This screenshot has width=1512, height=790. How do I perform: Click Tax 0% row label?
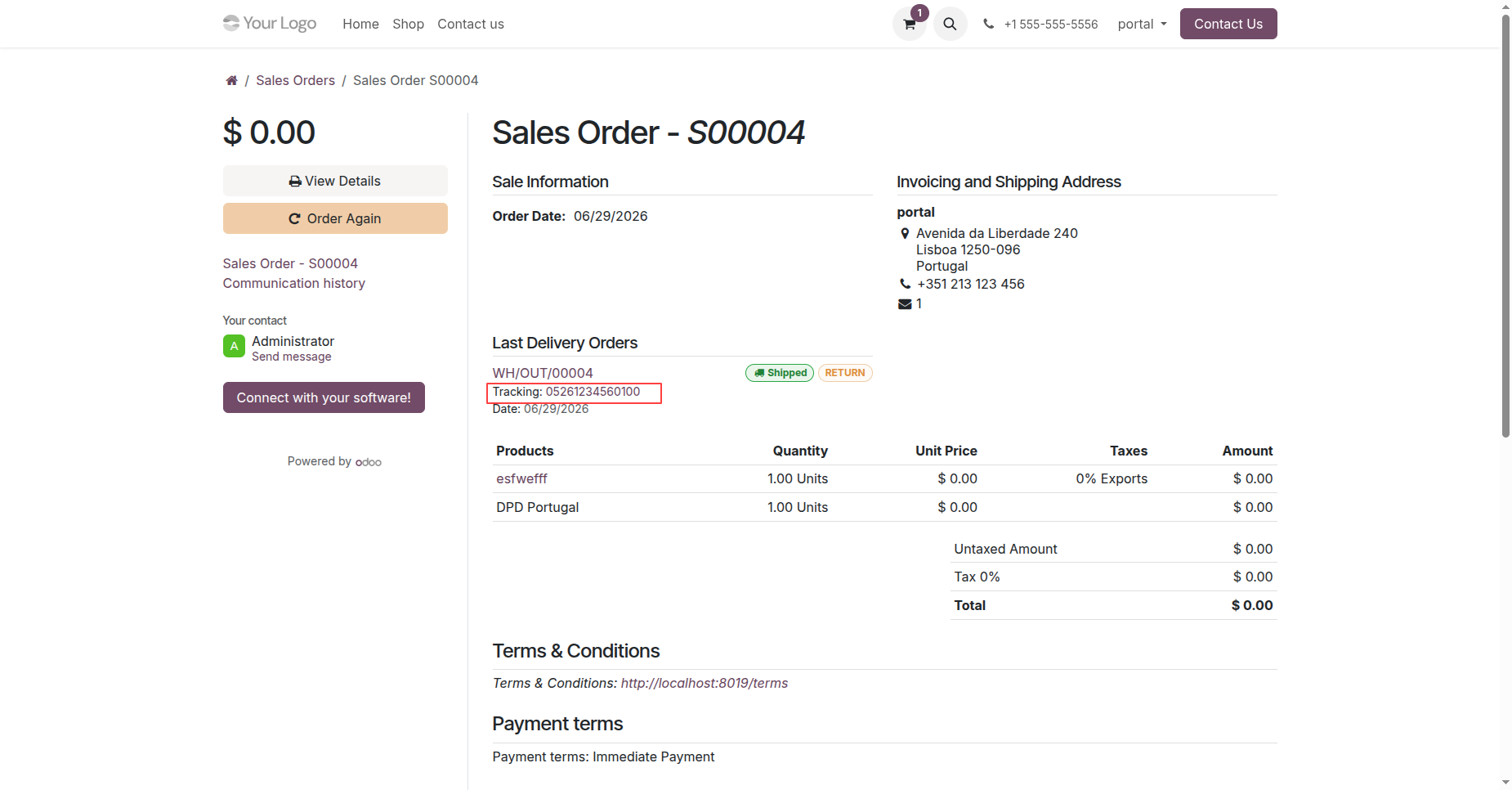977,577
